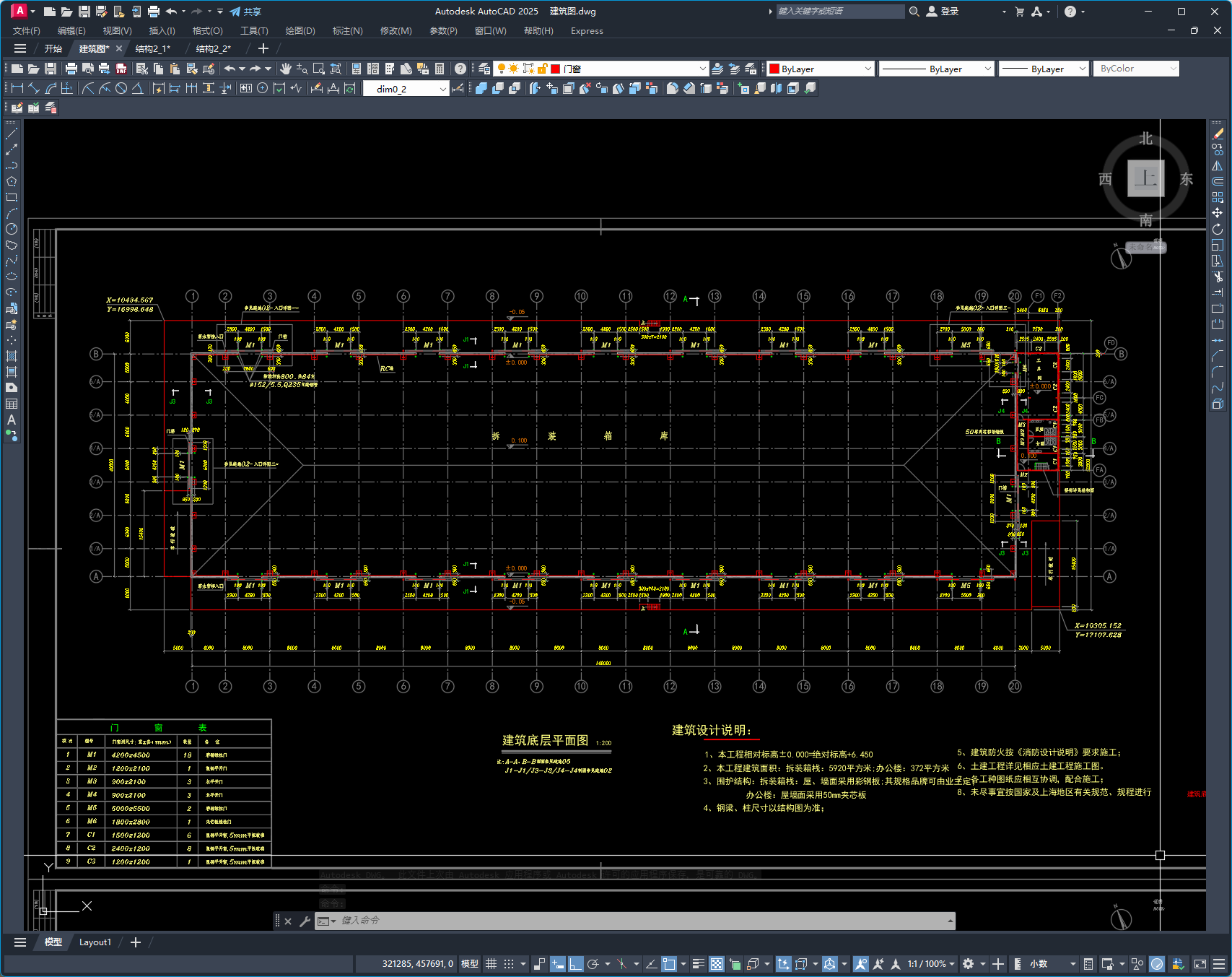Open the 文件(F) menu
This screenshot has height=977, width=1232.
click(x=27, y=31)
